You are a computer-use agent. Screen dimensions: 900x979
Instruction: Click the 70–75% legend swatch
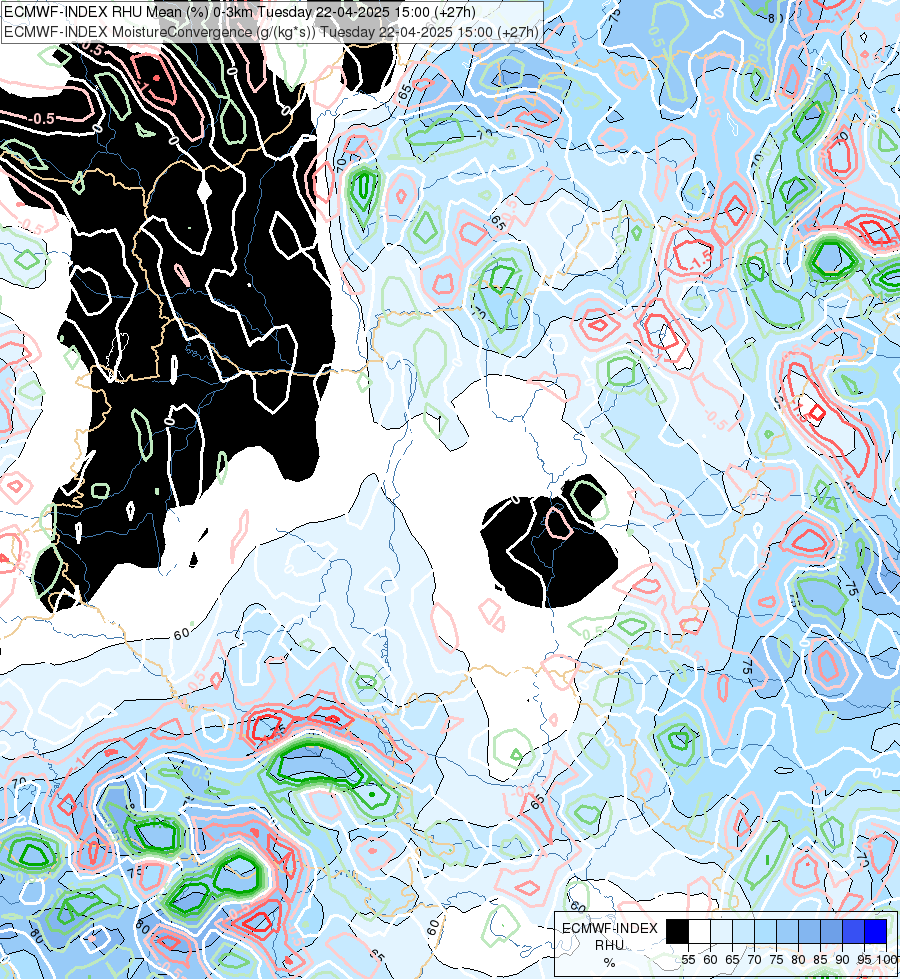click(765, 931)
